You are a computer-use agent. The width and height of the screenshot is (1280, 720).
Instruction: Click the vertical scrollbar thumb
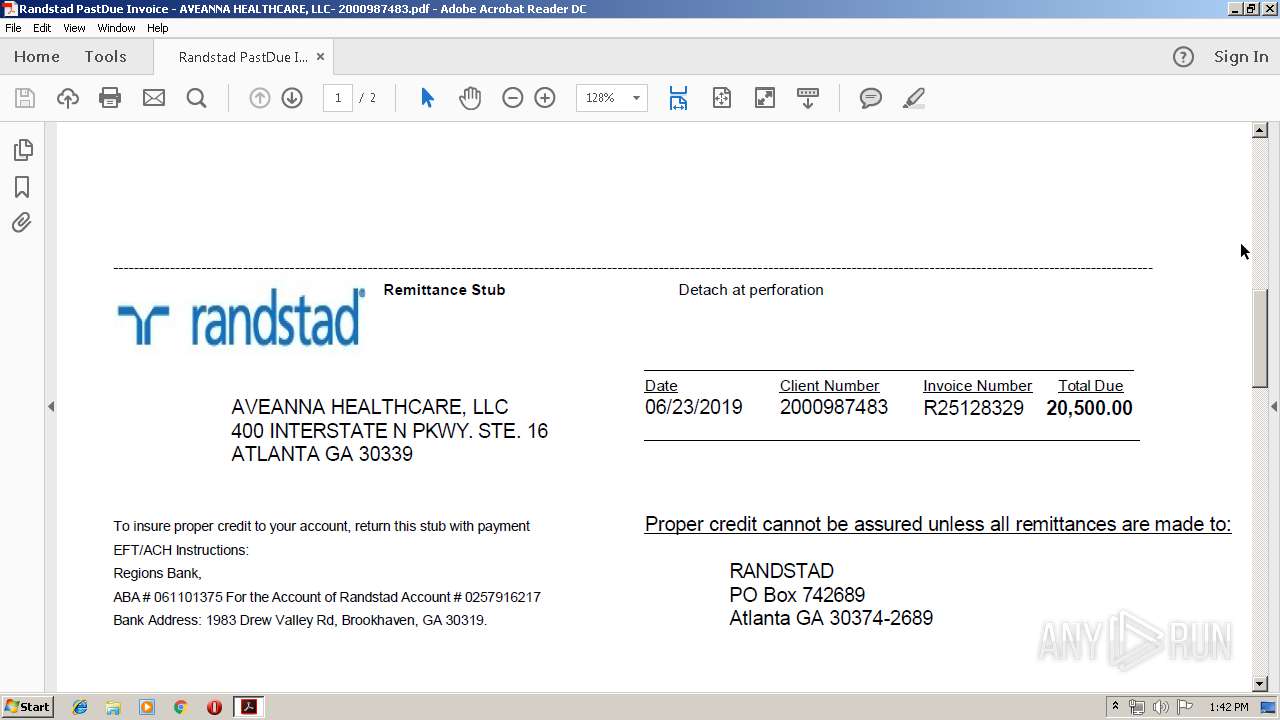(1260, 338)
